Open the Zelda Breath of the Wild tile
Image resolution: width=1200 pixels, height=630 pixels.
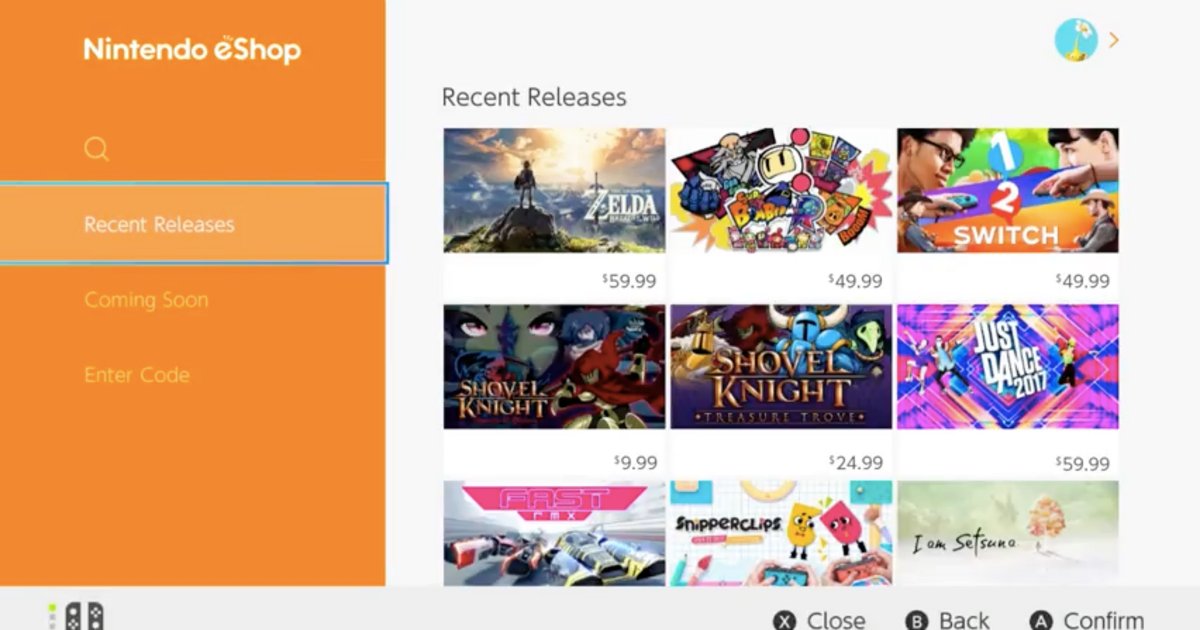554,212
